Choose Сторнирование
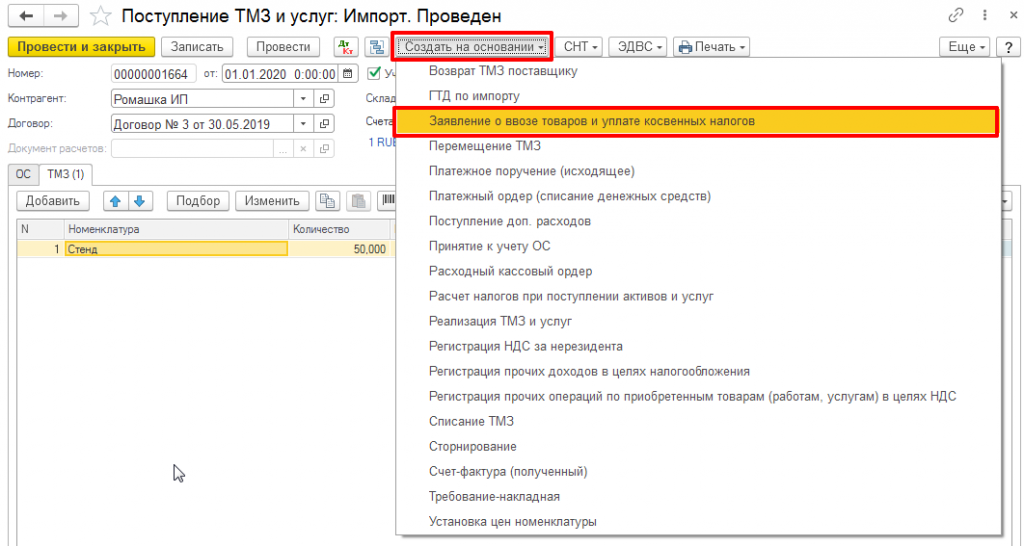This screenshot has width=1024, height=546. pyautogui.click(x=472, y=447)
